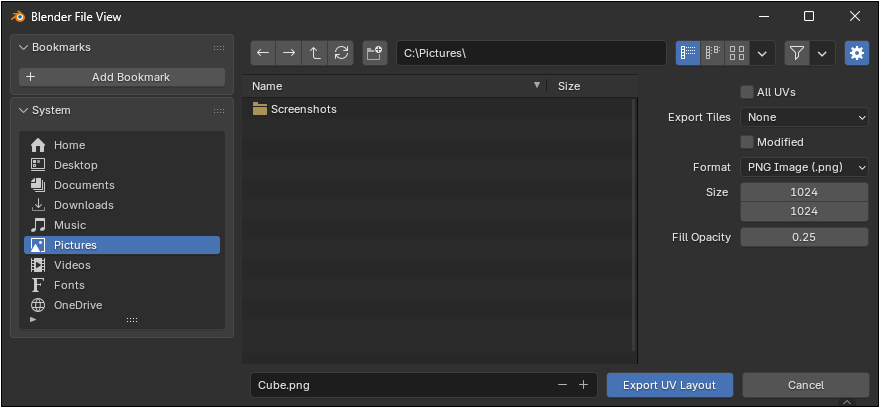
Task: Go back to previous folder
Action: (x=263, y=53)
